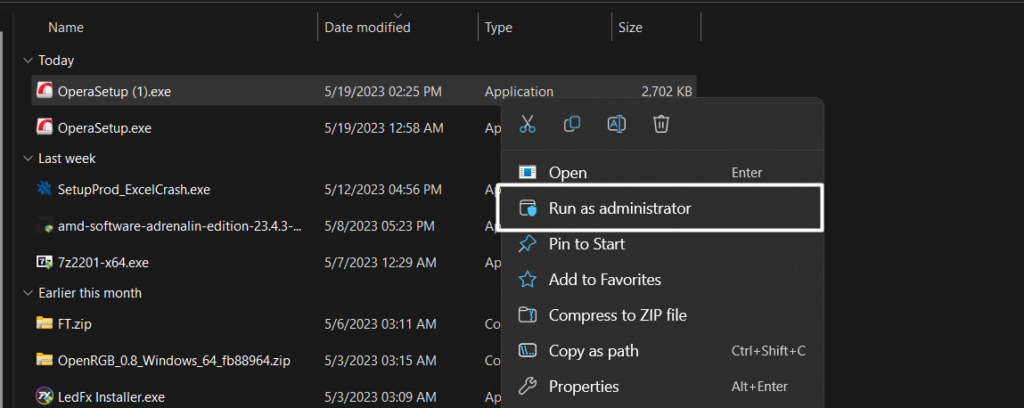Click the Delete trash icon
1024x408 pixels.
[660, 124]
